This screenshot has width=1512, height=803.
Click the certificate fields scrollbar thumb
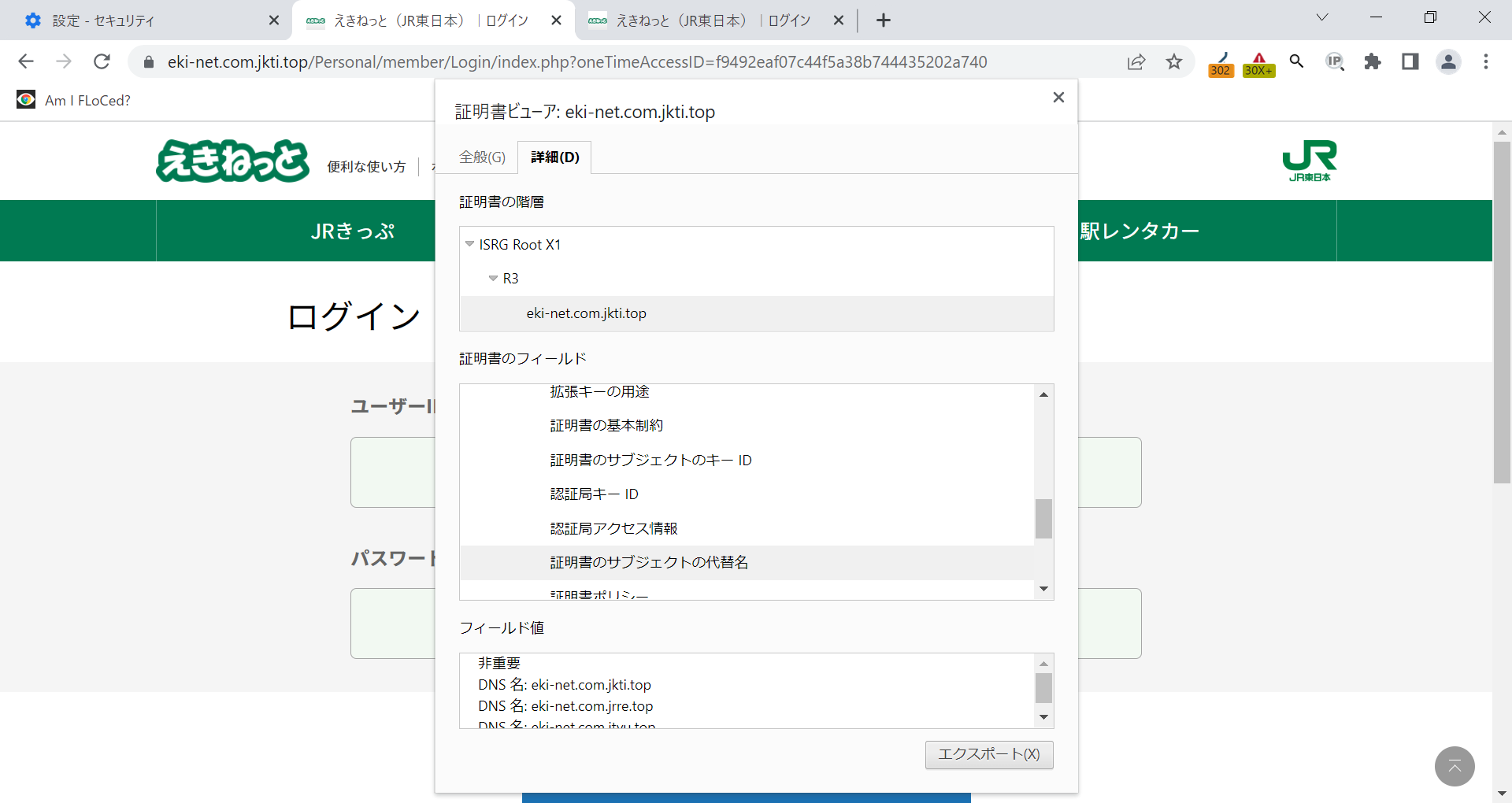pos(1043,519)
